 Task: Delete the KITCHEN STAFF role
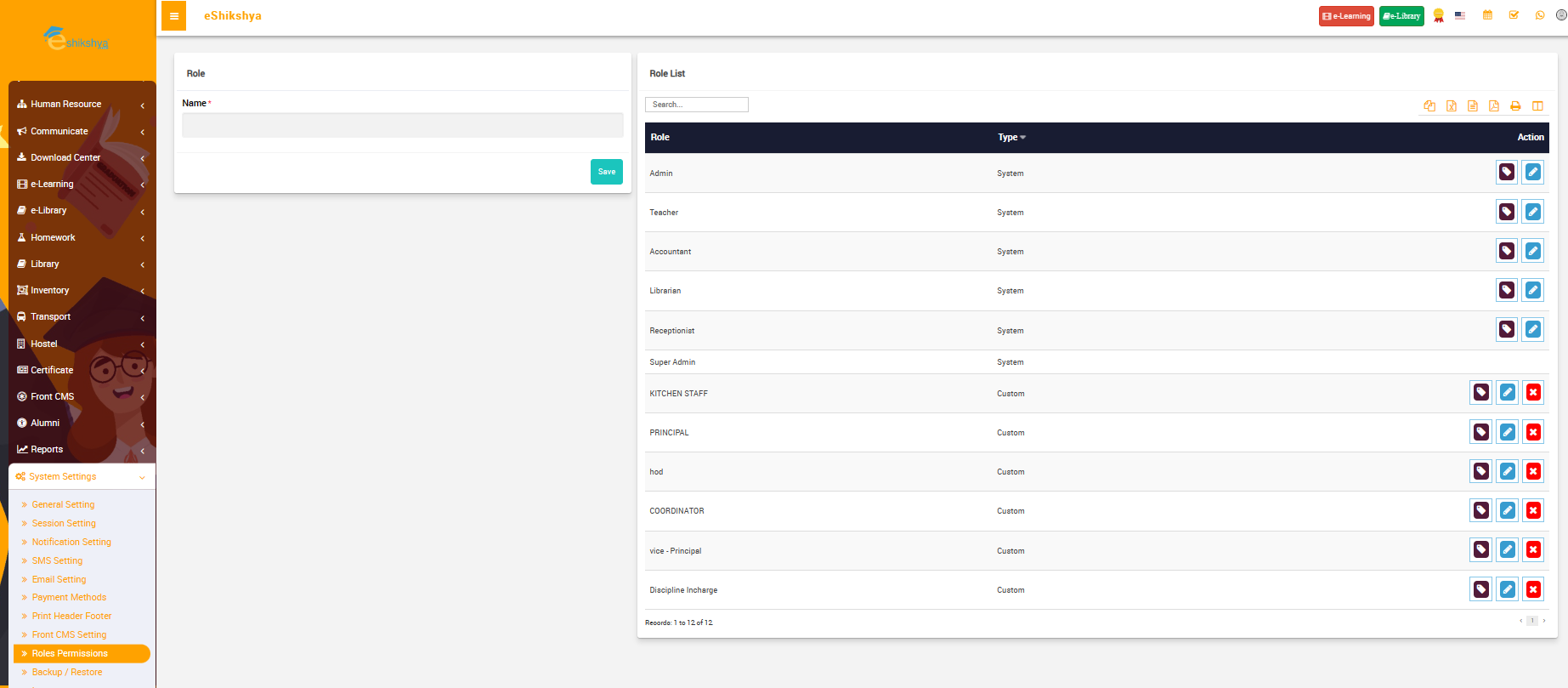click(x=1533, y=392)
